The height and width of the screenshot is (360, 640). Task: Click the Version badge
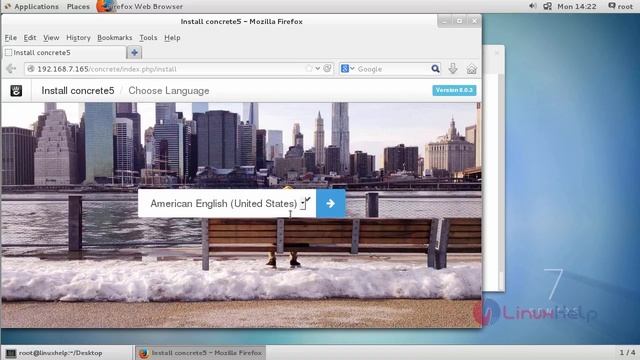[454, 90]
